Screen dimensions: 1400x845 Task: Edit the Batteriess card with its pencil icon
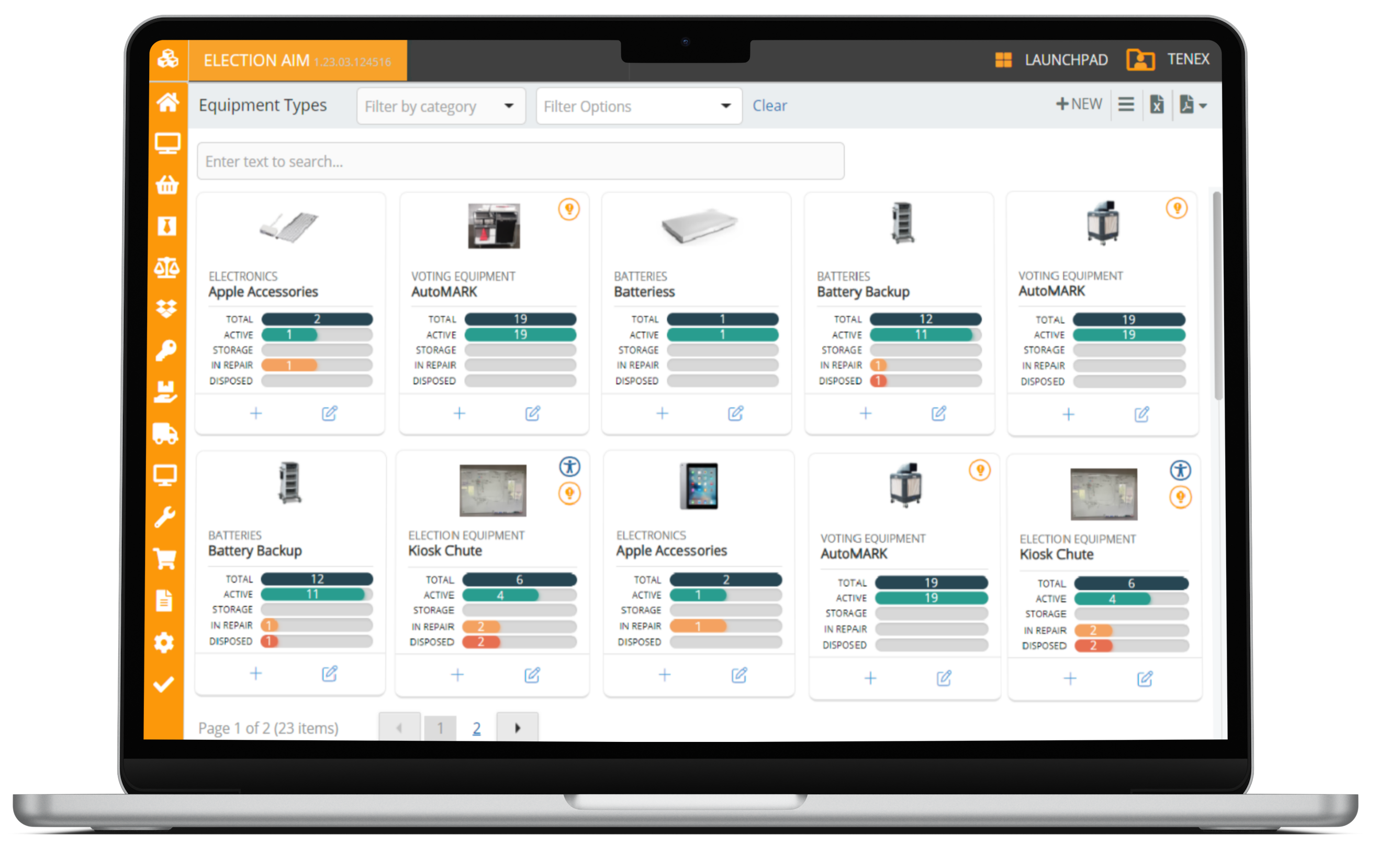point(736,413)
